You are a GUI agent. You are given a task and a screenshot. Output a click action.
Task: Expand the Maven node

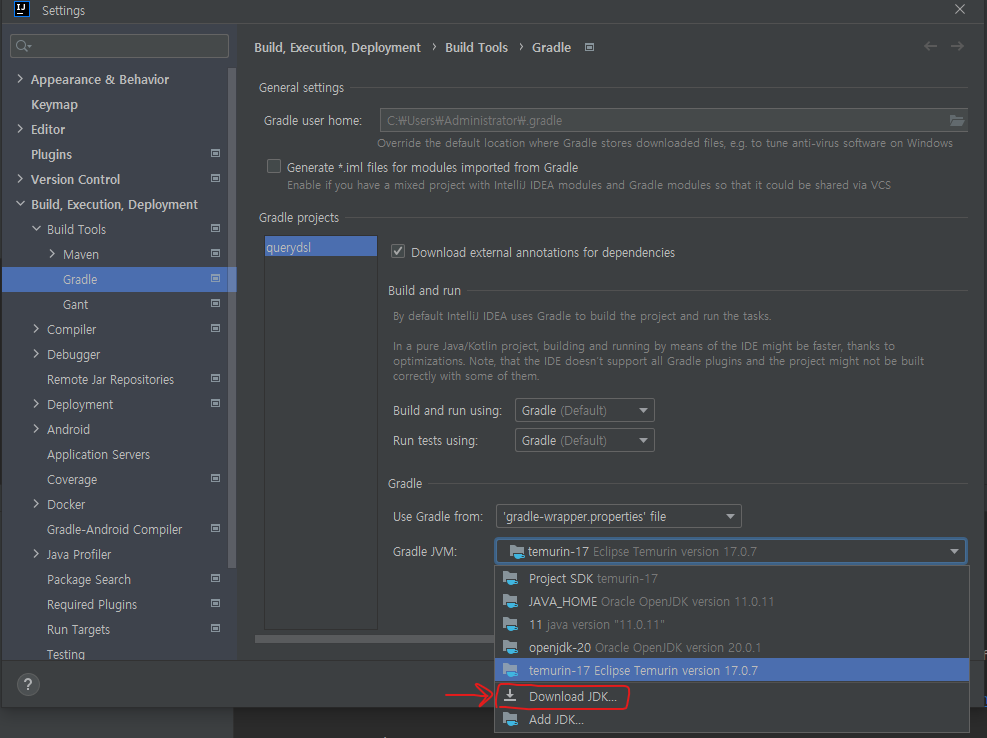pos(52,253)
